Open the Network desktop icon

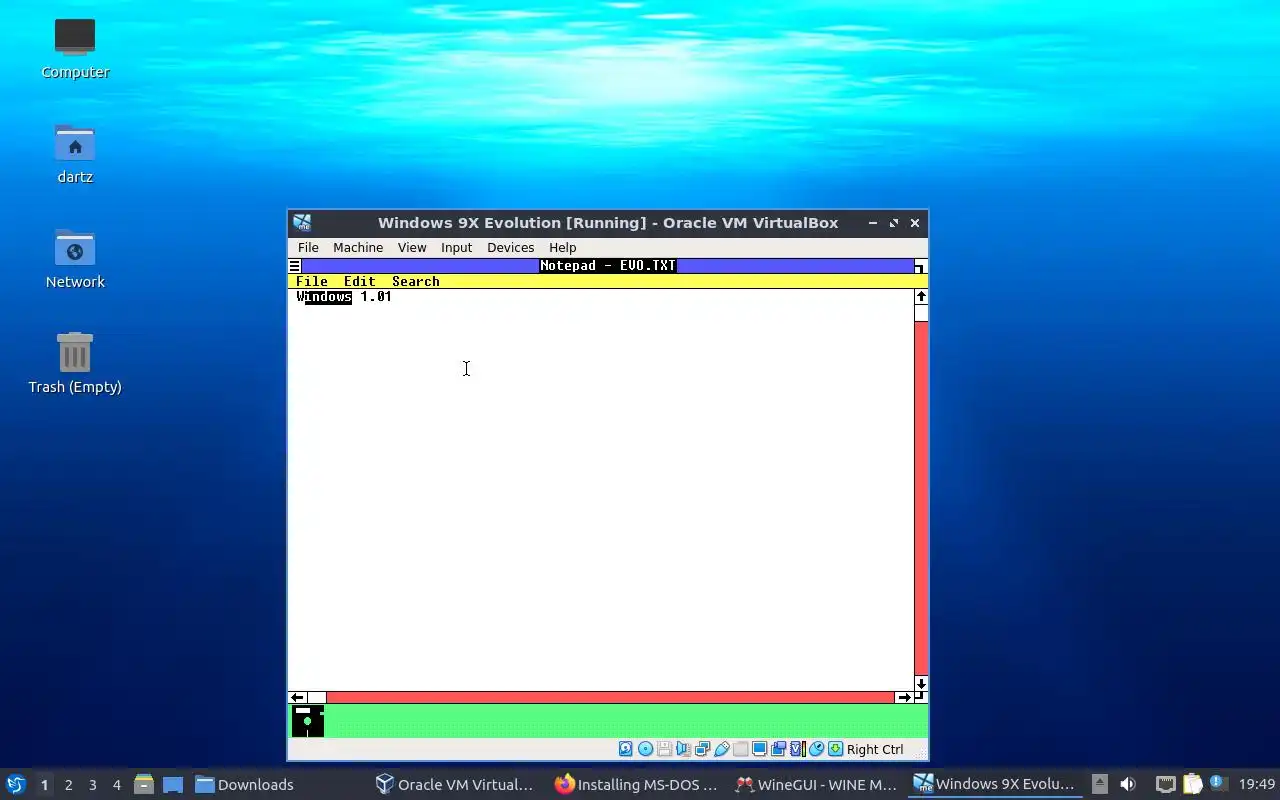(75, 259)
